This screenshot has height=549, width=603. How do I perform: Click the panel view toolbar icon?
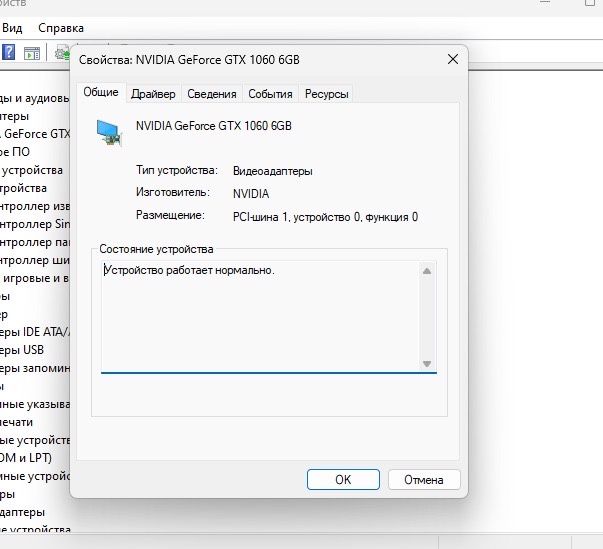(x=32, y=53)
